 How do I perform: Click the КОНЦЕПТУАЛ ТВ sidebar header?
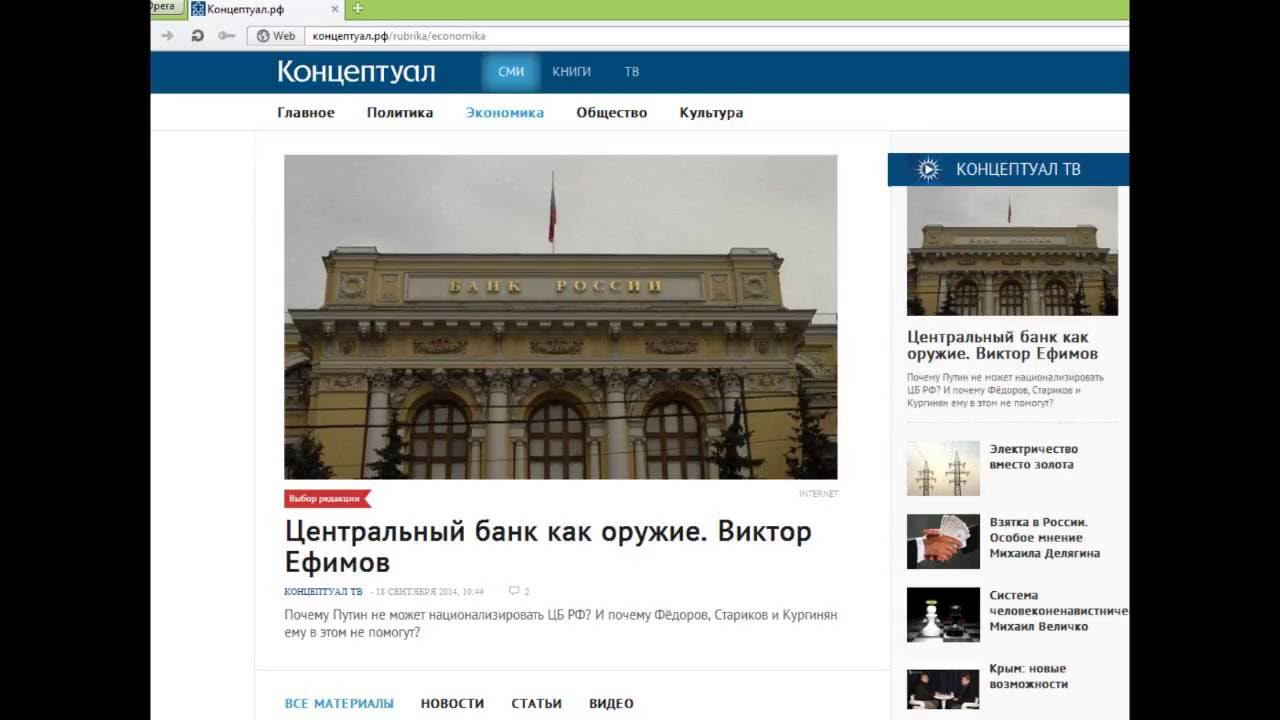pyautogui.click(x=1008, y=169)
